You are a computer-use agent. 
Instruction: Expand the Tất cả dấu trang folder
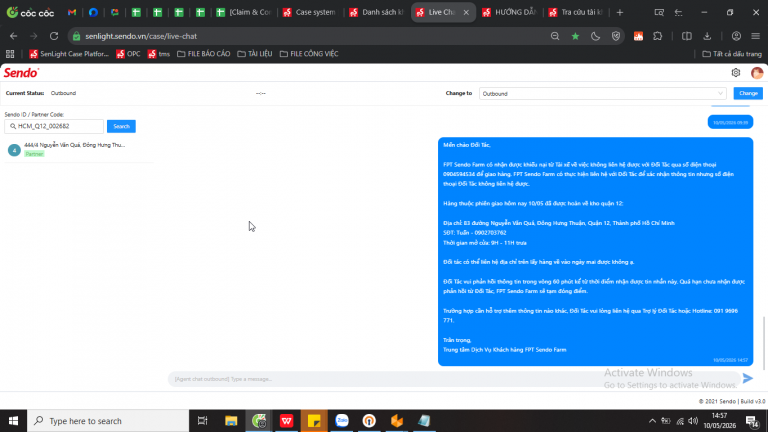coord(732,54)
